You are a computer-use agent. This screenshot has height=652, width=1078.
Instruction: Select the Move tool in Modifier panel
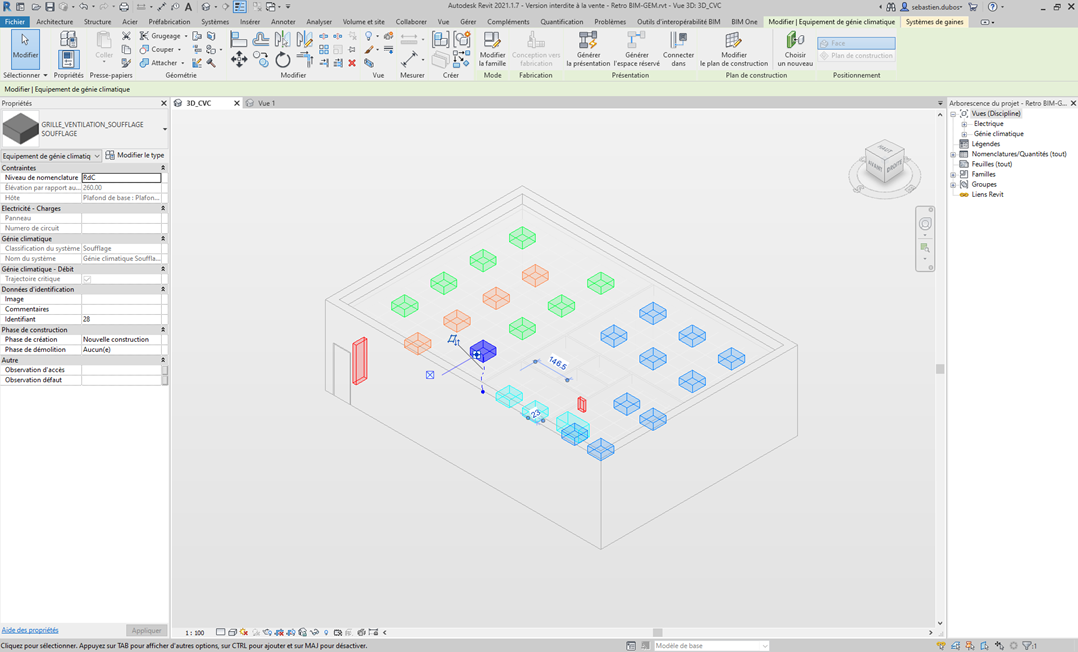coord(239,60)
